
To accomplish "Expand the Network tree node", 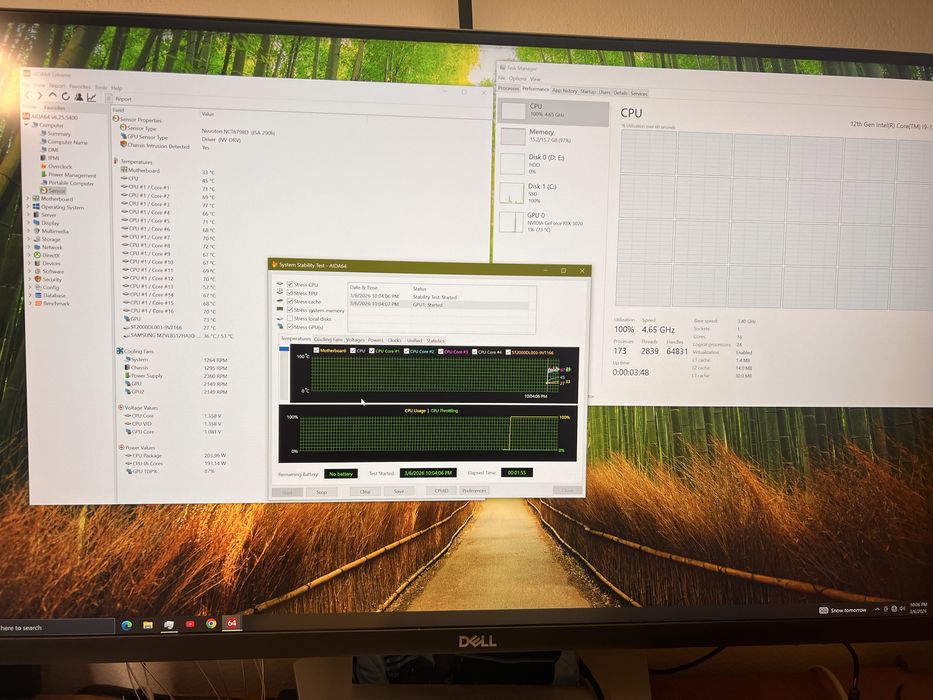I will click(29, 247).
